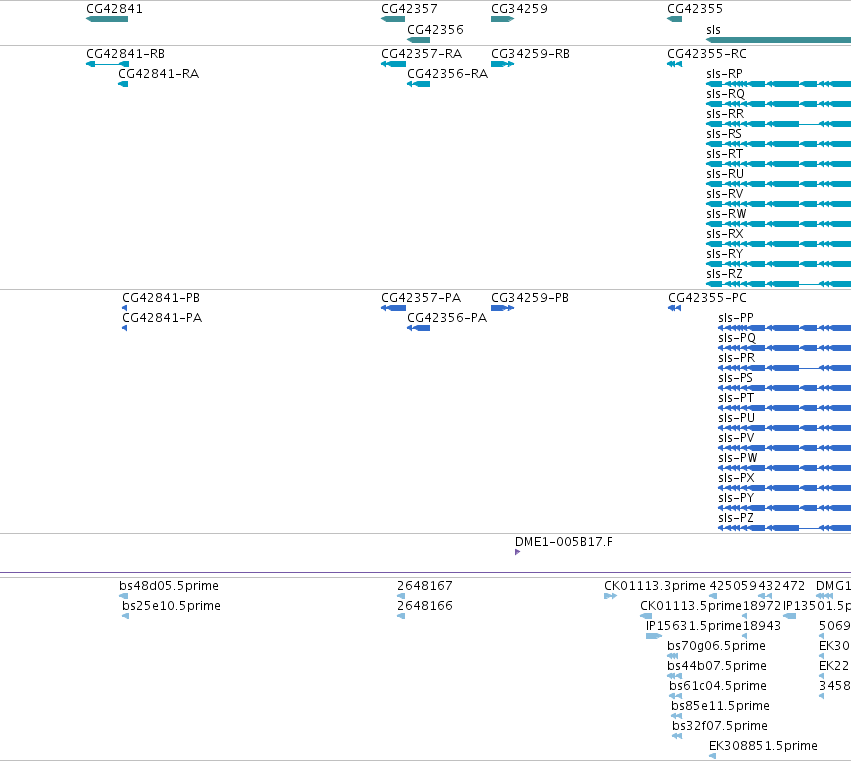The height and width of the screenshot is (761, 851).
Task: Click the sls-RX transcript
Action: click(778, 244)
